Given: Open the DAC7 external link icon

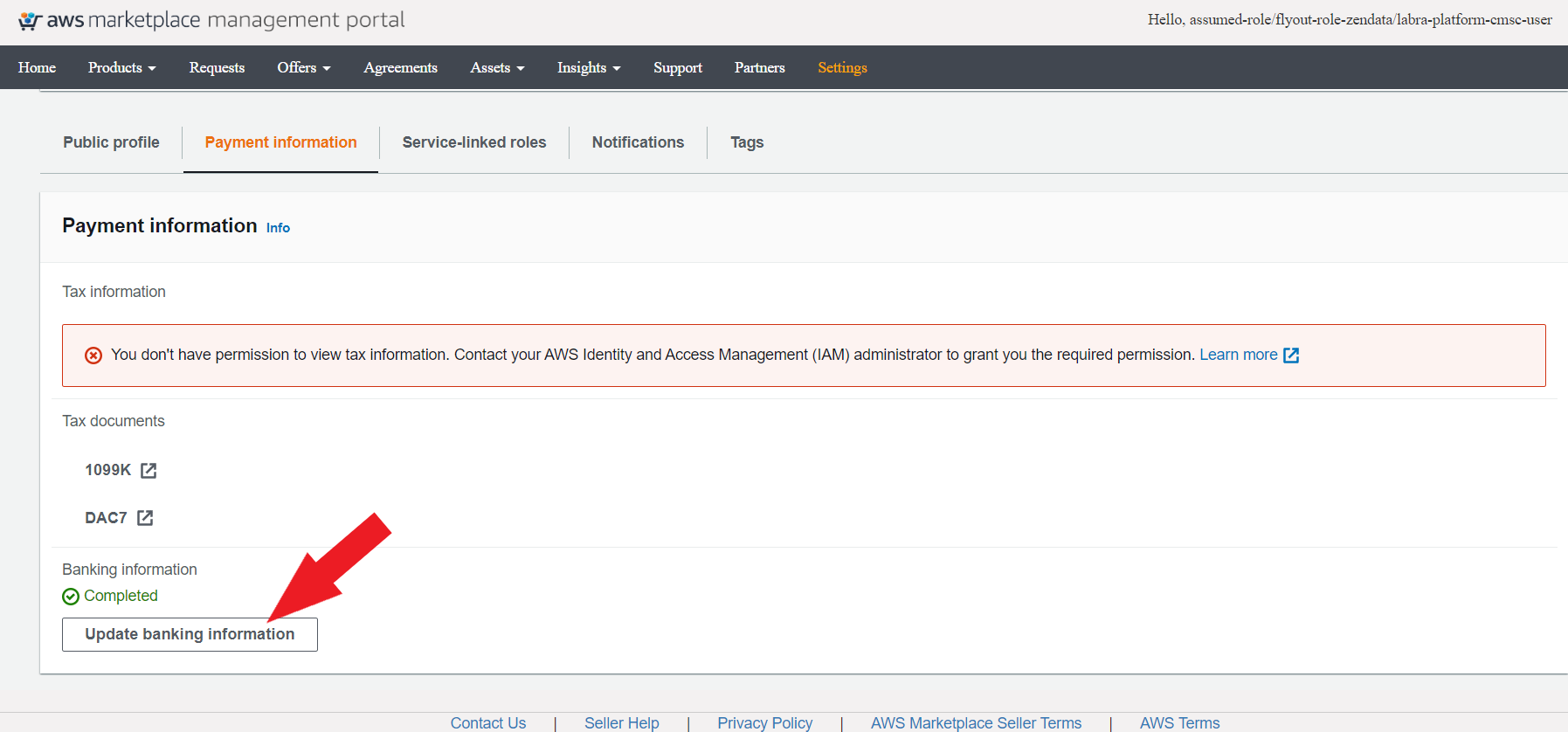Looking at the screenshot, I should [145, 518].
